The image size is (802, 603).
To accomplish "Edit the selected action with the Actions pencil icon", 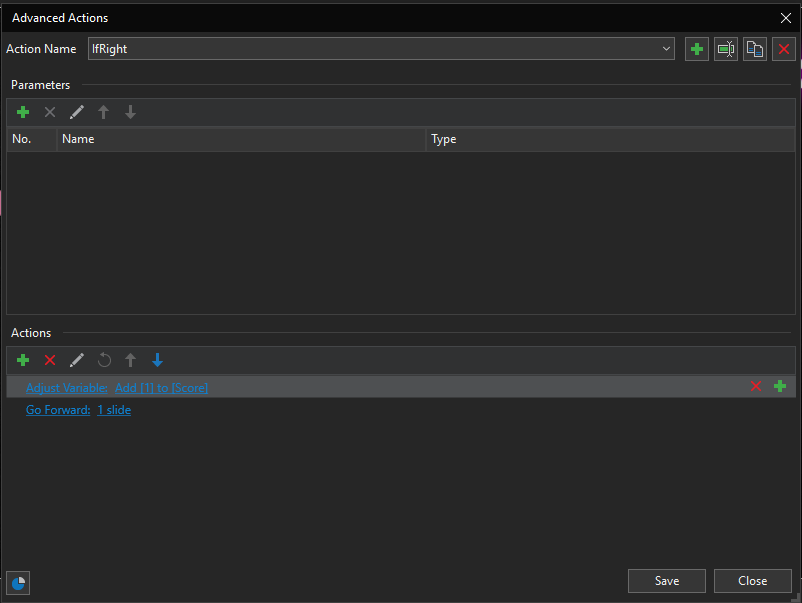I will click(x=77, y=360).
